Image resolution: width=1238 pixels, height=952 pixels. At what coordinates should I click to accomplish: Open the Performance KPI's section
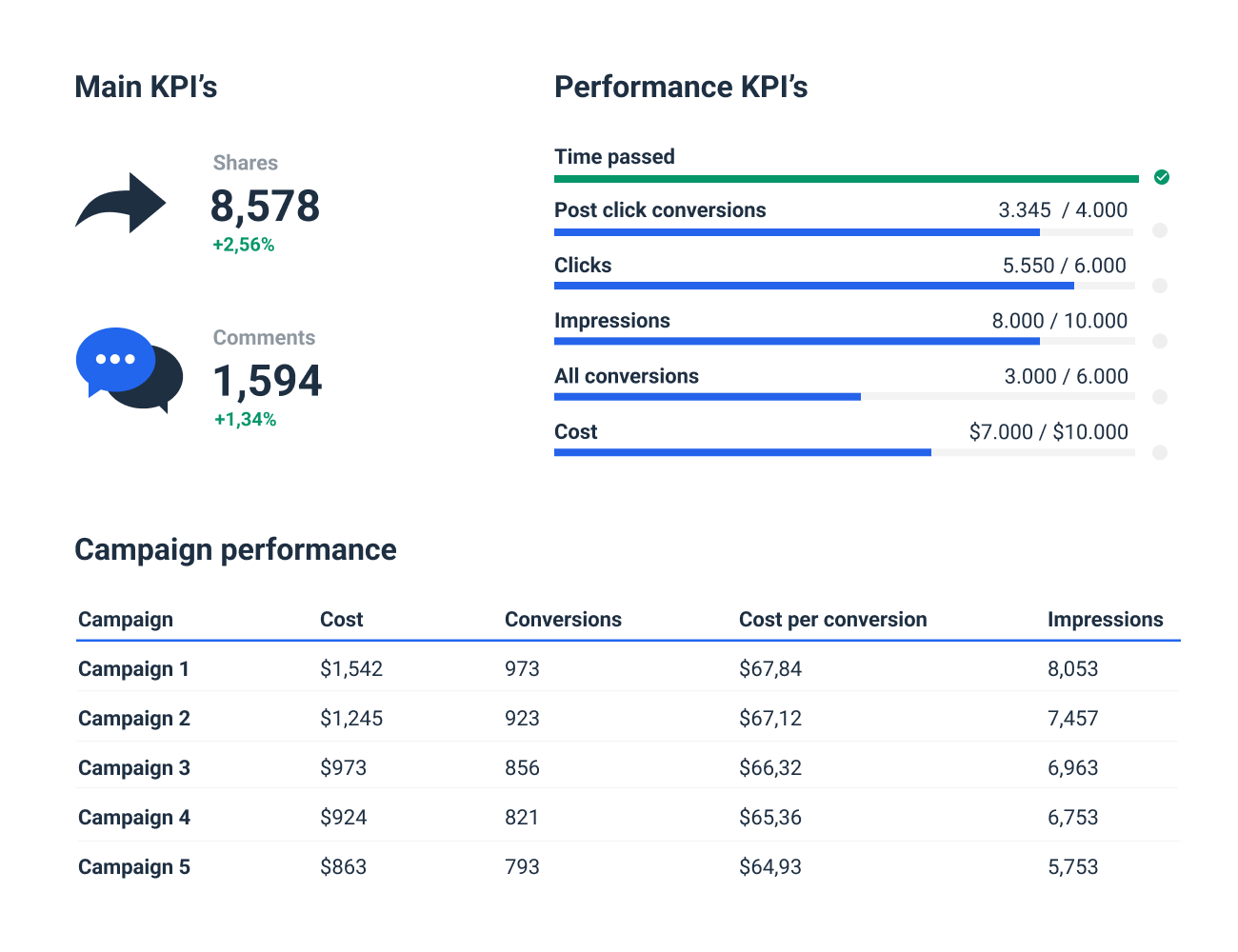[x=681, y=87]
